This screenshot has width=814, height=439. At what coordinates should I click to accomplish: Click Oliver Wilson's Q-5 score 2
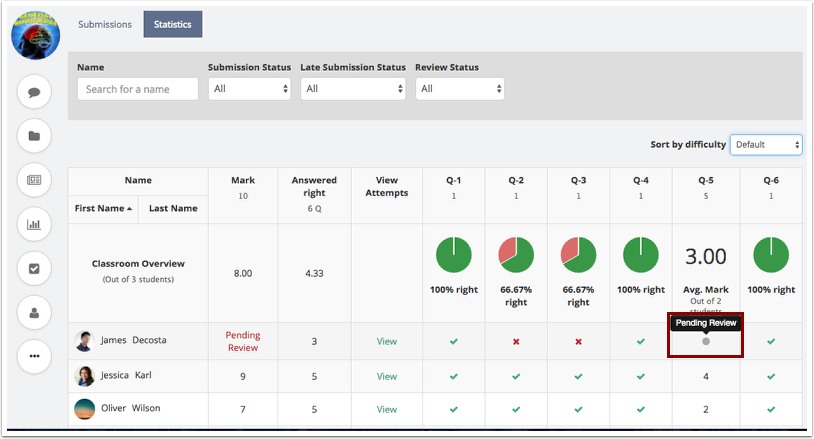click(x=706, y=409)
